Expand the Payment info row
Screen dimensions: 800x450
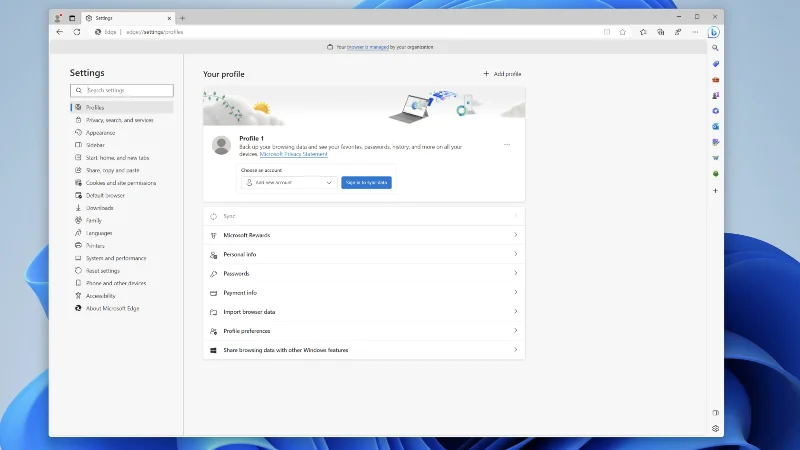click(x=364, y=293)
